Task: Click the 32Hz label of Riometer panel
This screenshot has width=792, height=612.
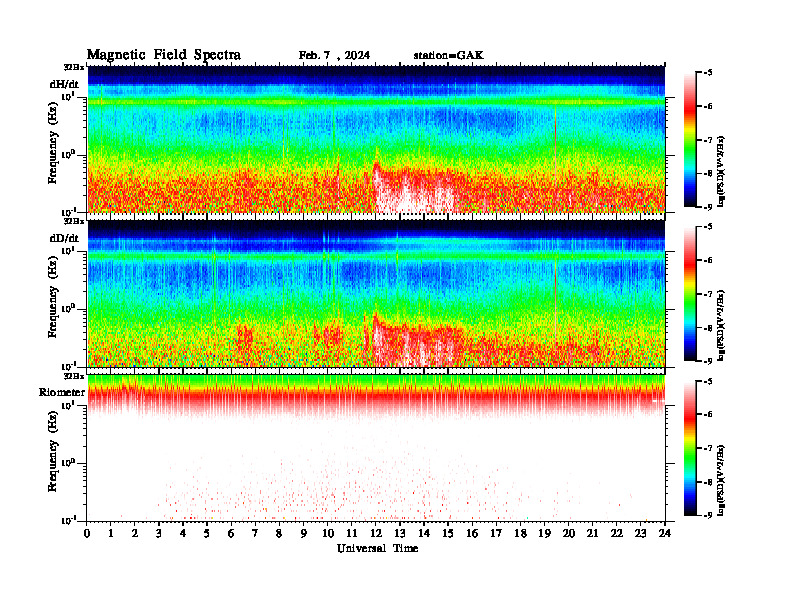Action: click(x=73, y=376)
